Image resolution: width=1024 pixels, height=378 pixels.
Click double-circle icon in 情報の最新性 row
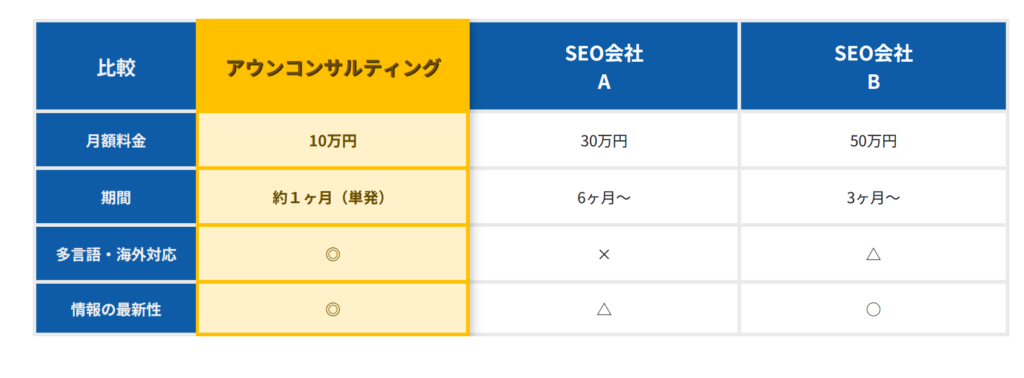pyautogui.click(x=332, y=309)
